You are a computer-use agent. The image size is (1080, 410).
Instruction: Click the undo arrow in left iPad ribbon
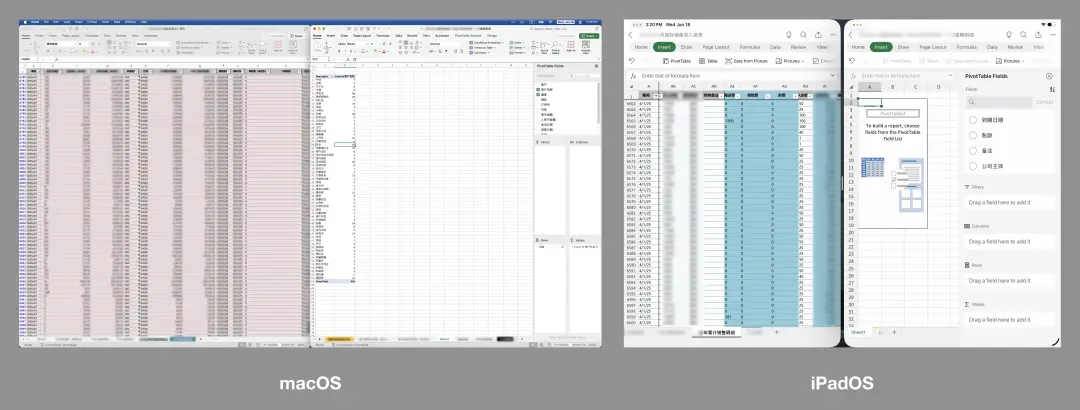pos(634,61)
